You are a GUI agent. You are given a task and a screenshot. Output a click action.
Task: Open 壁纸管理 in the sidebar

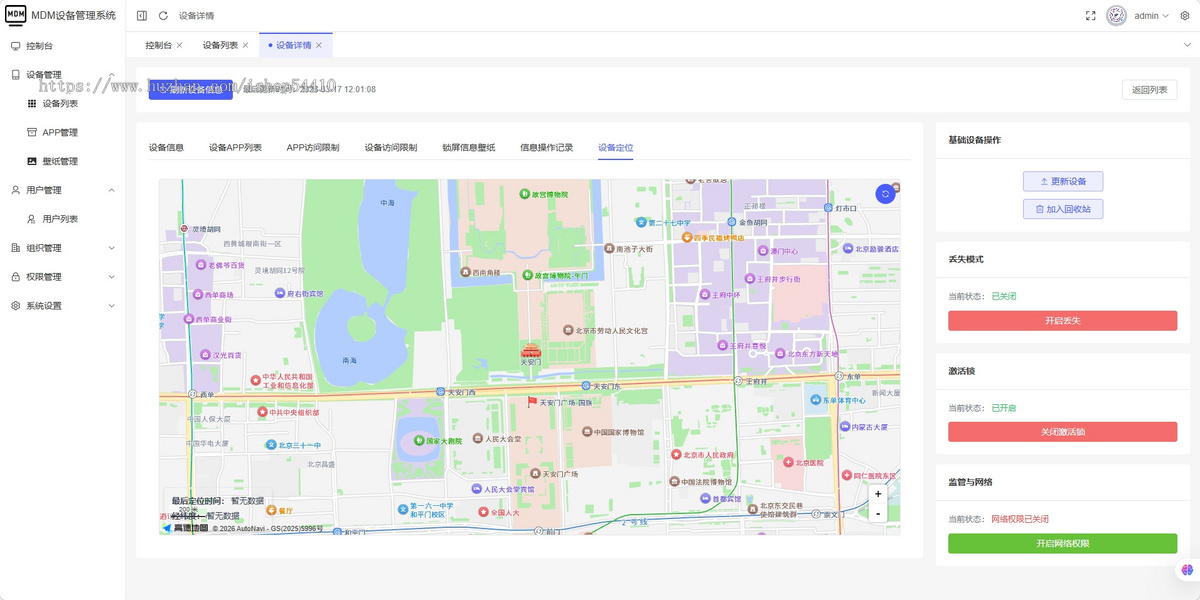(62, 161)
